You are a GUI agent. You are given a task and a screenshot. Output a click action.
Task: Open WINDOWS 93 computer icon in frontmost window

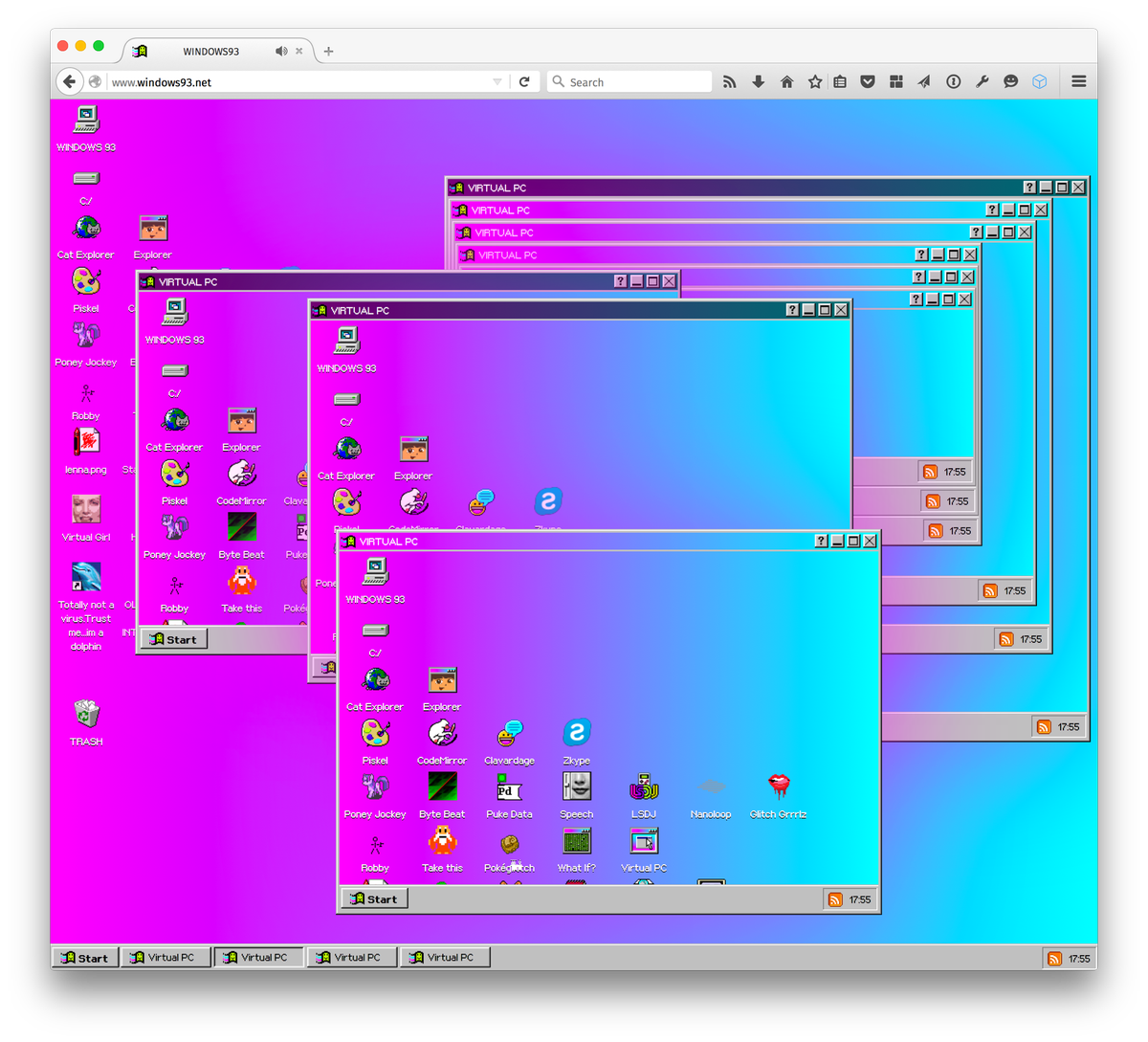click(x=375, y=571)
